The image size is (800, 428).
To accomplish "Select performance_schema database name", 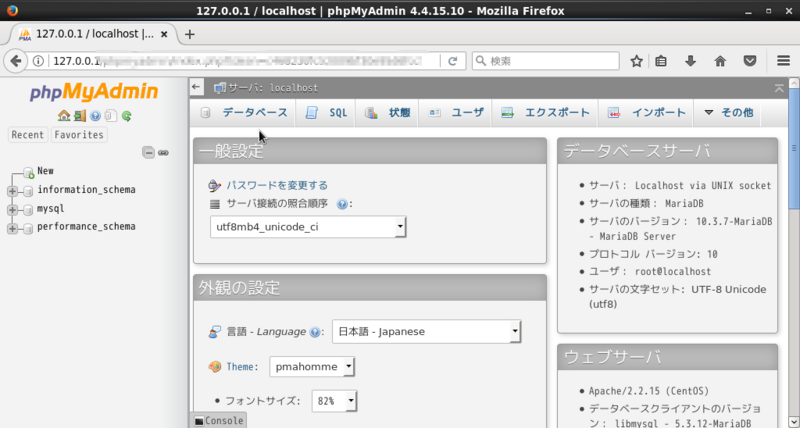I will point(86,226).
